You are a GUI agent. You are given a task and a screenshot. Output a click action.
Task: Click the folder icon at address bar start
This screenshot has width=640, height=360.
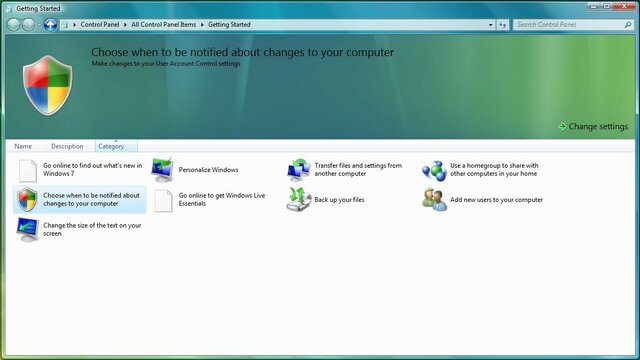click(x=64, y=25)
